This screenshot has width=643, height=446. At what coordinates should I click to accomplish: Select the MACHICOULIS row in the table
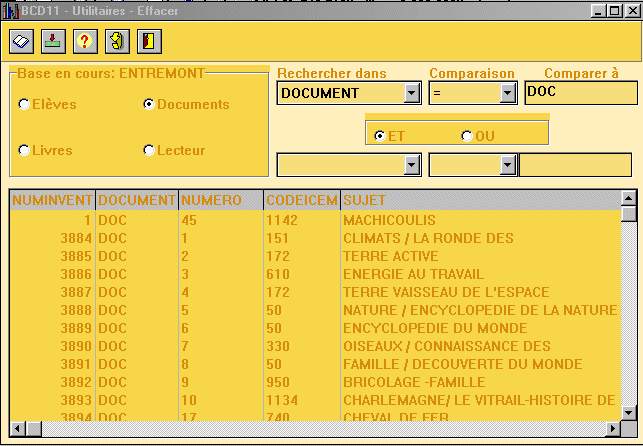[382, 219]
